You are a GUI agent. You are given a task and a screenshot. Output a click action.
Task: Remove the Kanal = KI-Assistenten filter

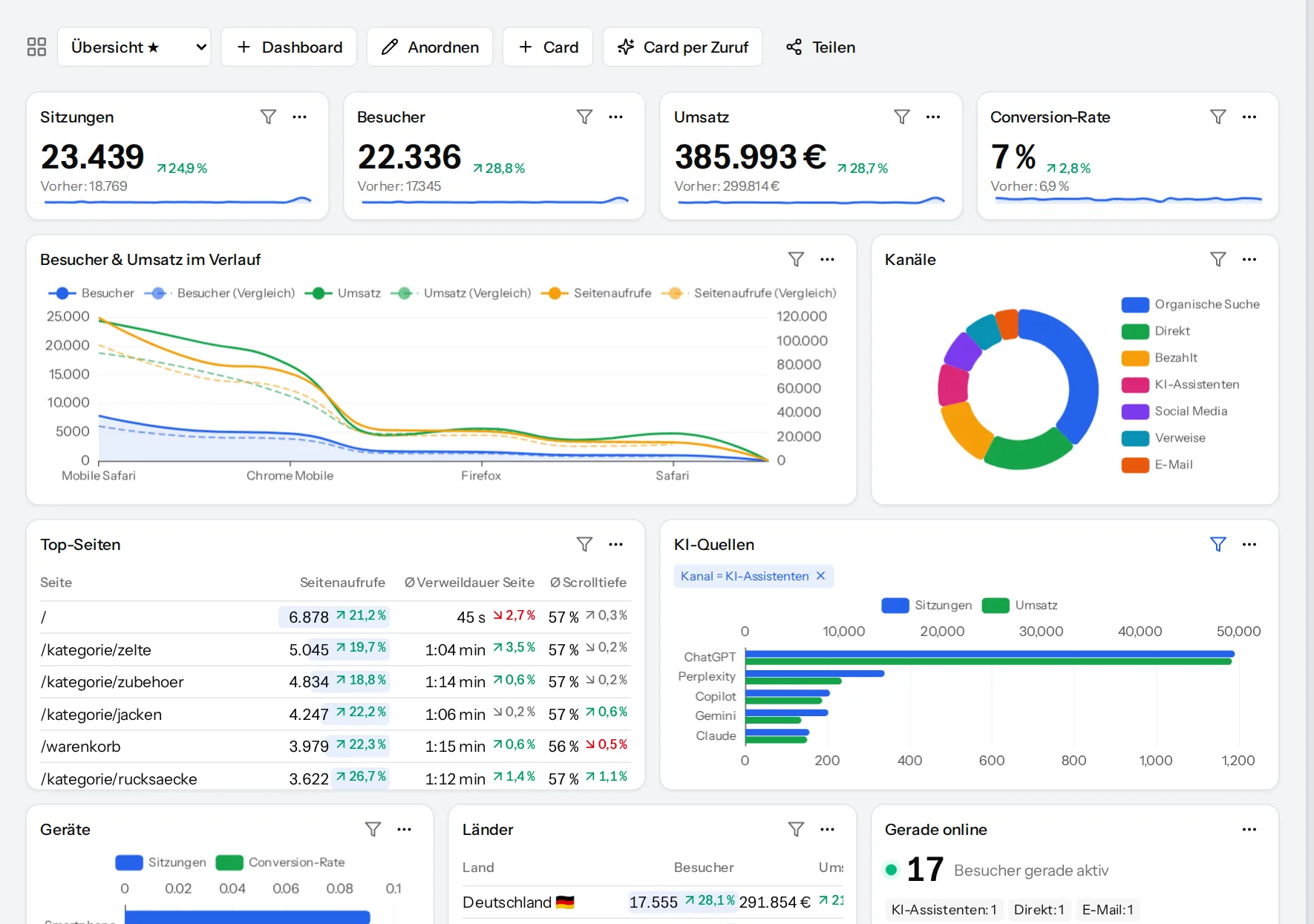[x=820, y=576]
